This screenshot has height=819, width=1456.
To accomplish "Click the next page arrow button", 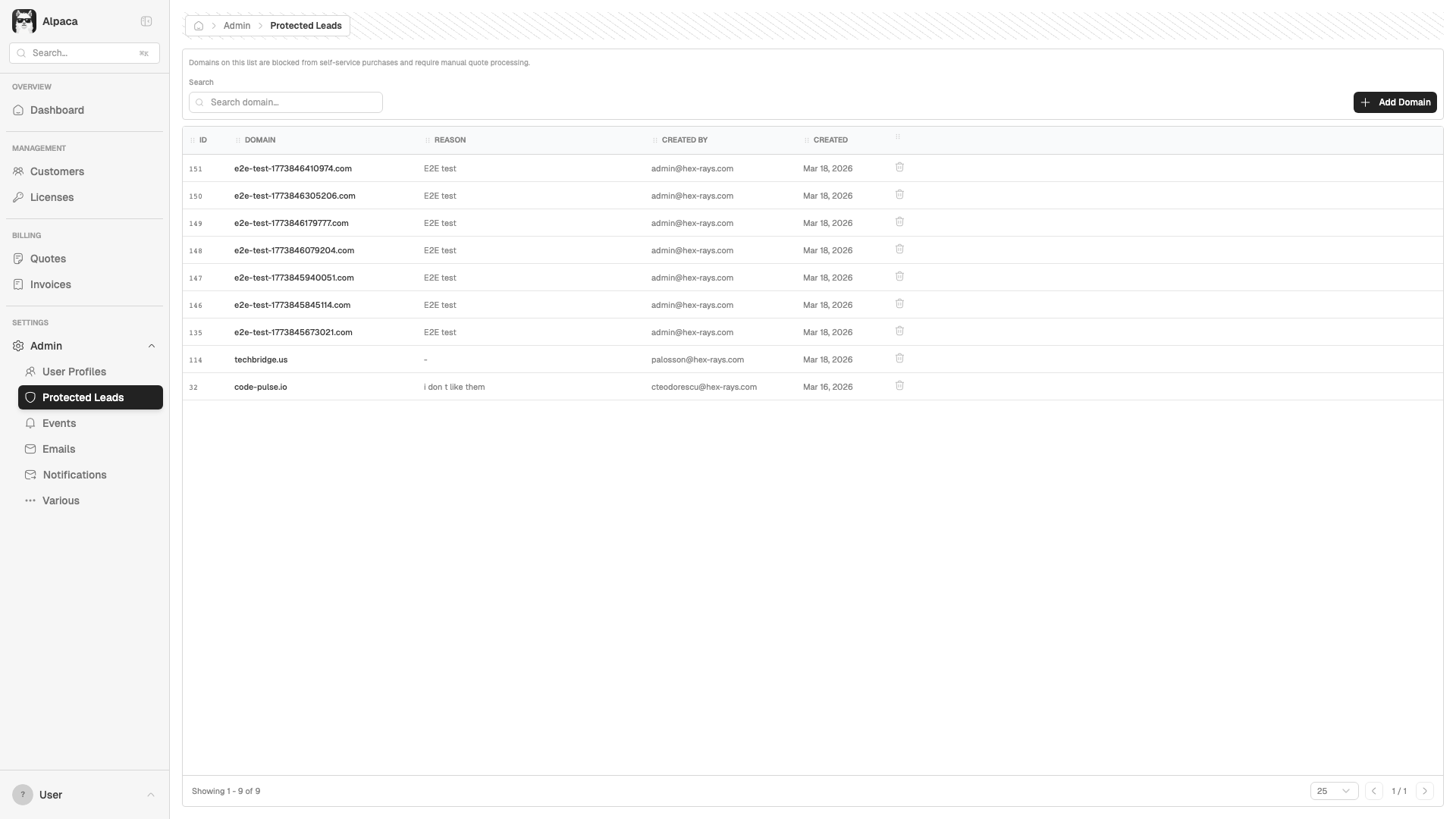I will coord(1424,791).
